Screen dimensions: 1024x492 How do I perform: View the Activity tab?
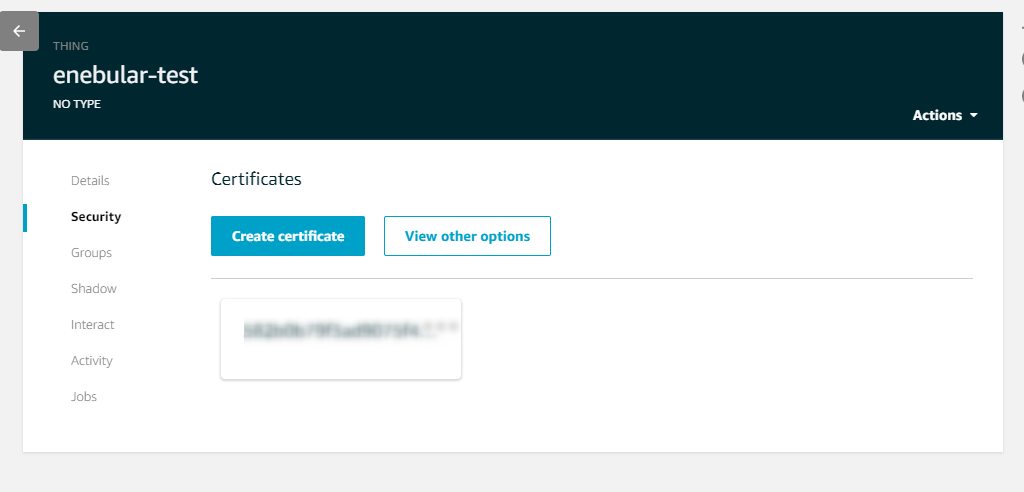click(92, 361)
